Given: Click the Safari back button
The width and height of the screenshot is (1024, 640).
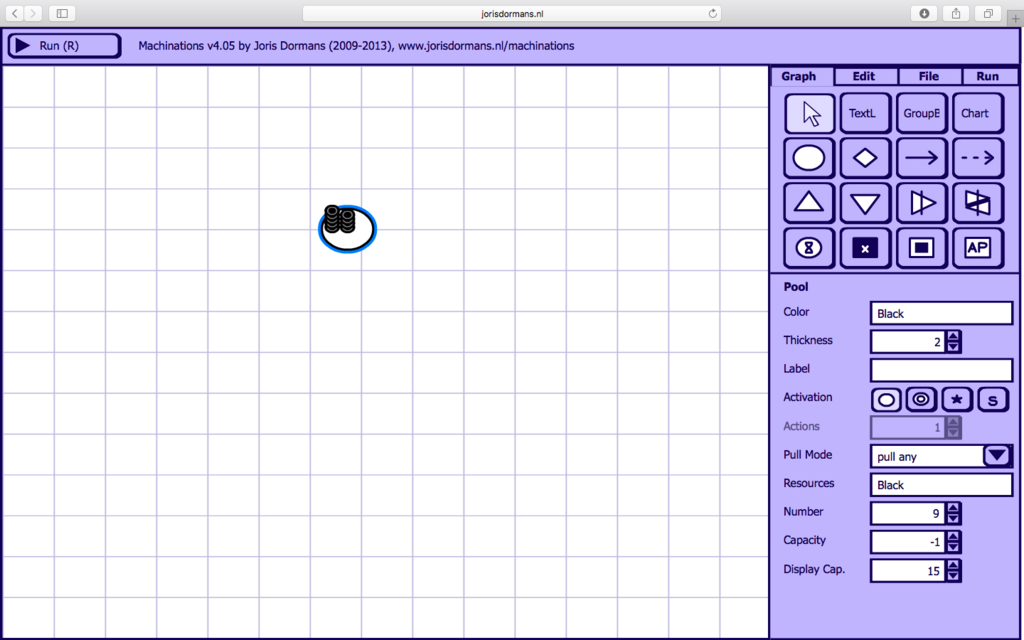Looking at the screenshot, I should [x=14, y=13].
